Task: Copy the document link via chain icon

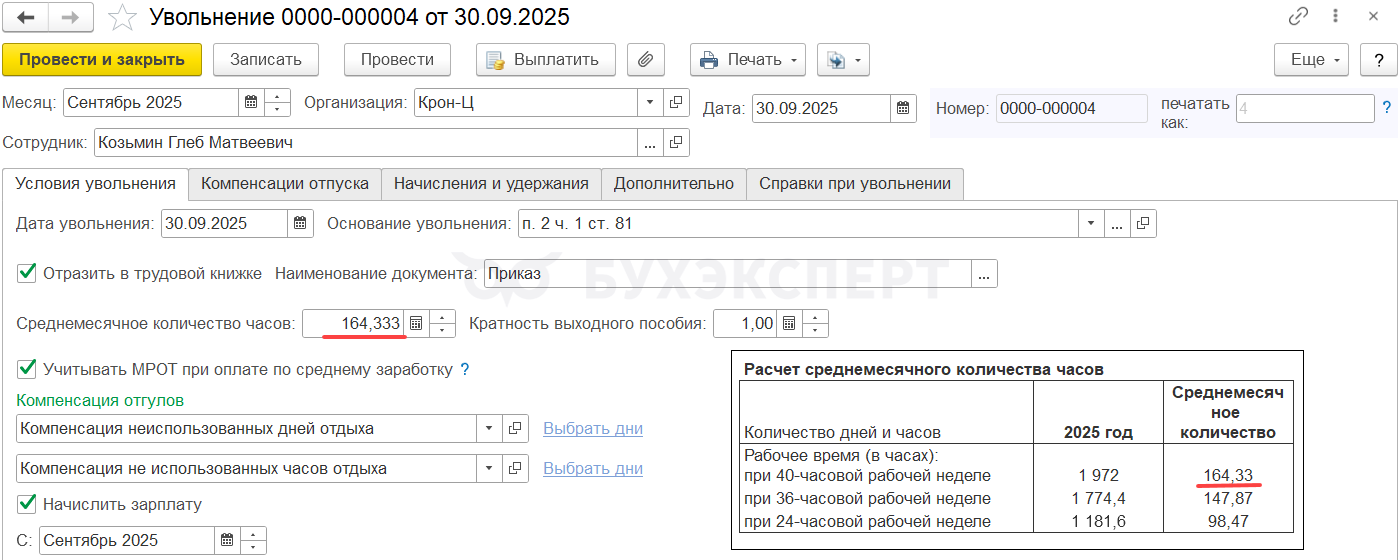Action: 1299,17
